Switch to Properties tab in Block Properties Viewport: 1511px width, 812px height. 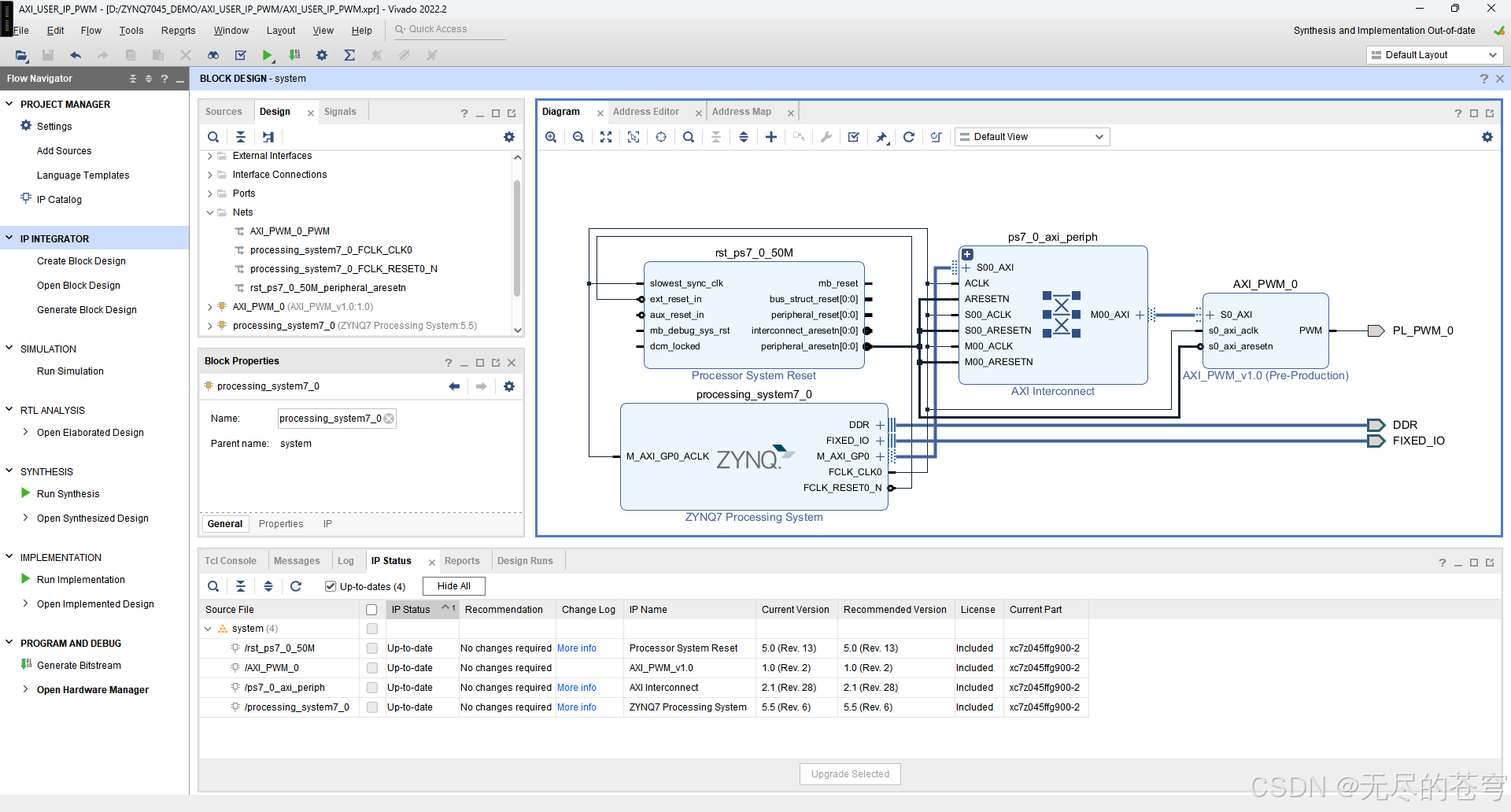(281, 524)
